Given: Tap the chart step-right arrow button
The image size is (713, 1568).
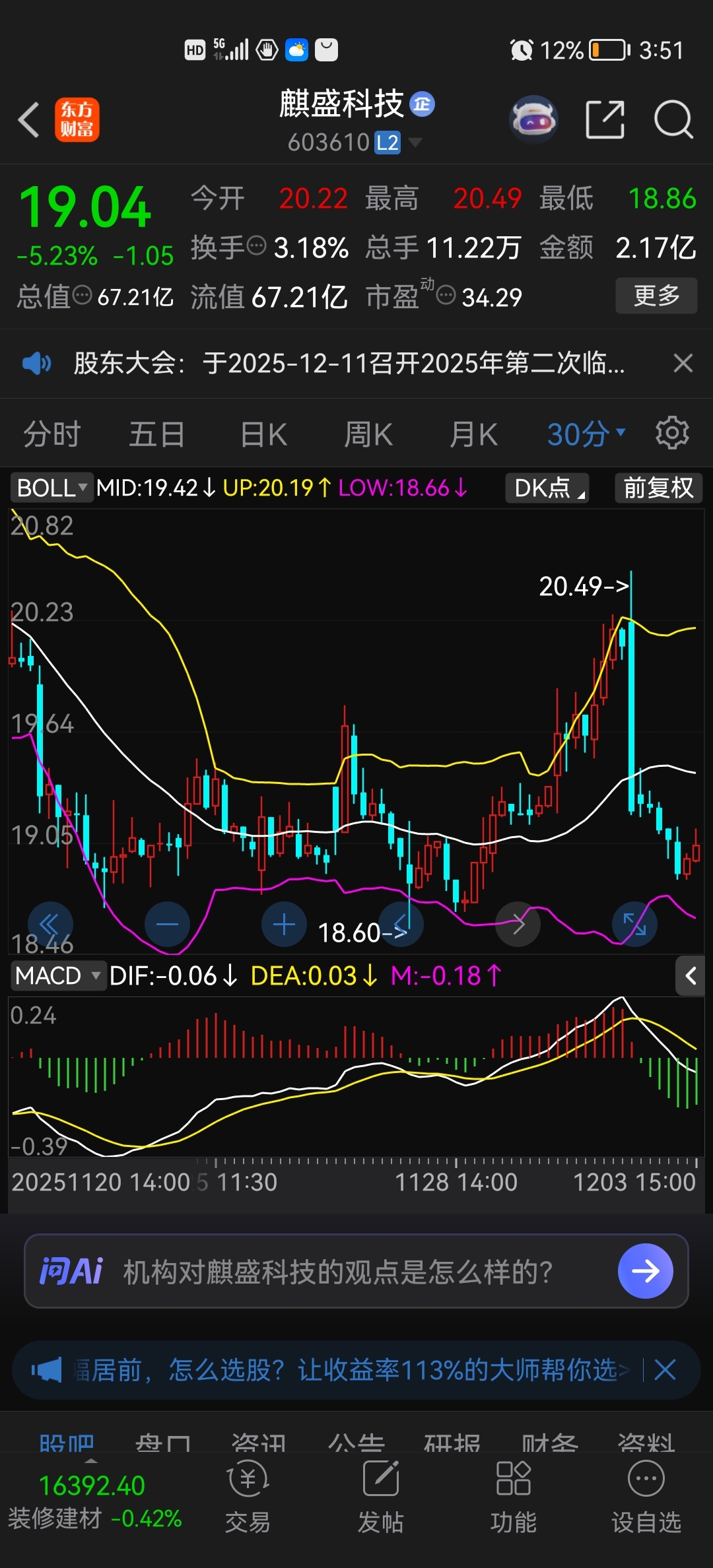Looking at the screenshot, I should 518,924.
